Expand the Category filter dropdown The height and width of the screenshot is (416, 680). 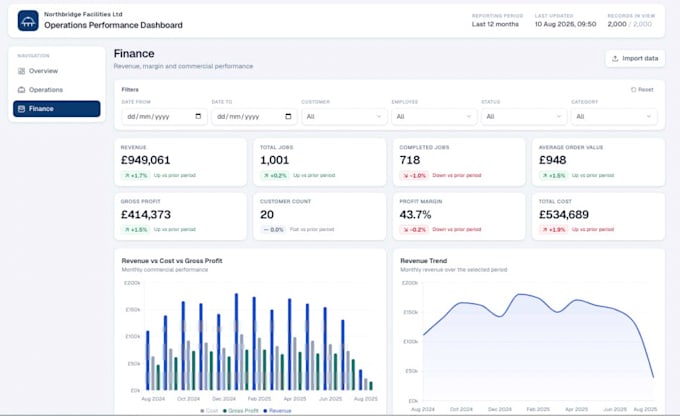pyautogui.click(x=614, y=116)
